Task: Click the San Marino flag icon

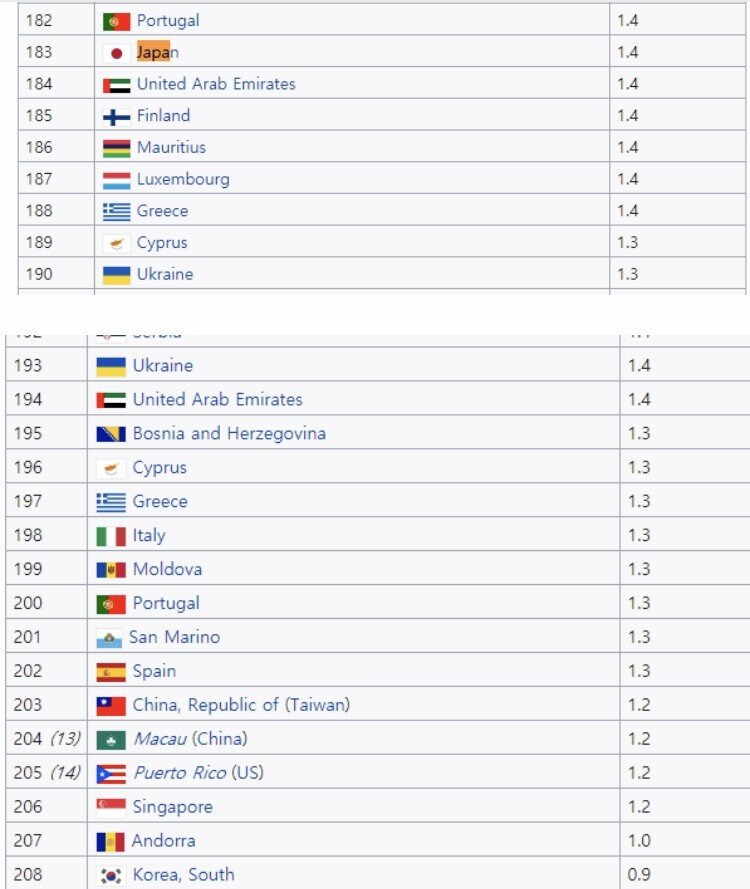Action: coord(109,638)
